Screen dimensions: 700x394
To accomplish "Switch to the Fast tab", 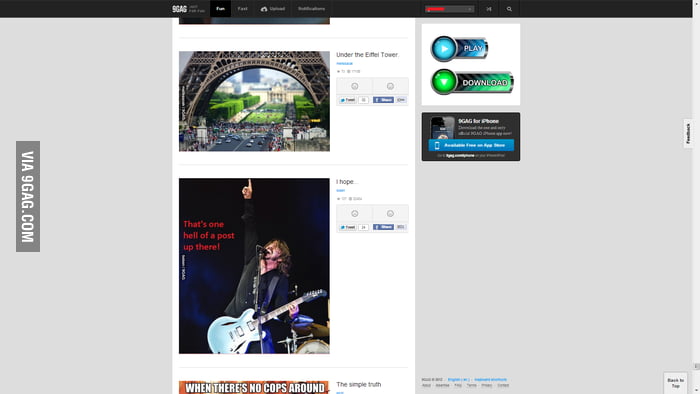I will (x=242, y=8).
